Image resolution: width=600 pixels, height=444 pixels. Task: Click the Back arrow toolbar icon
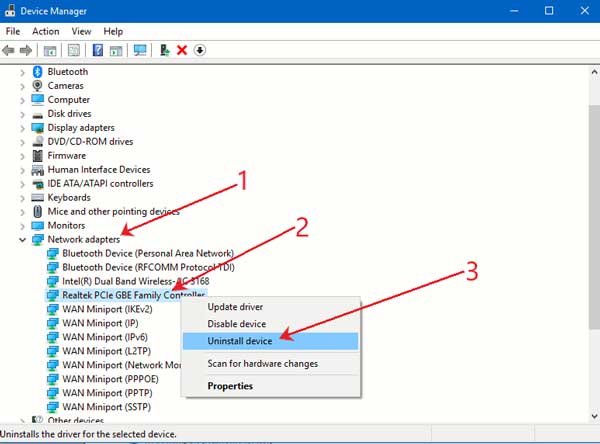[8, 50]
